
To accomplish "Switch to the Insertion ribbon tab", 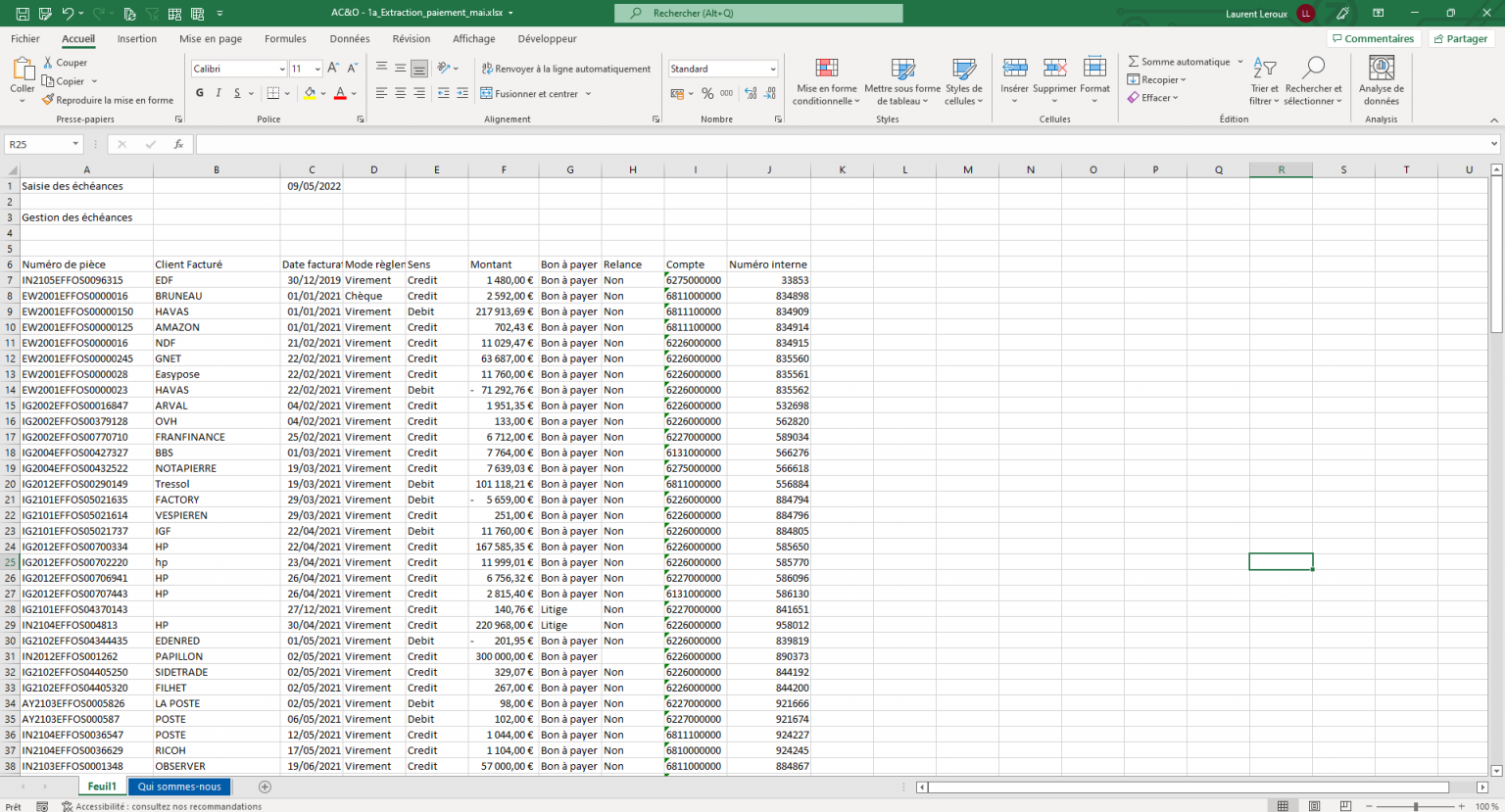I will click(x=136, y=39).
